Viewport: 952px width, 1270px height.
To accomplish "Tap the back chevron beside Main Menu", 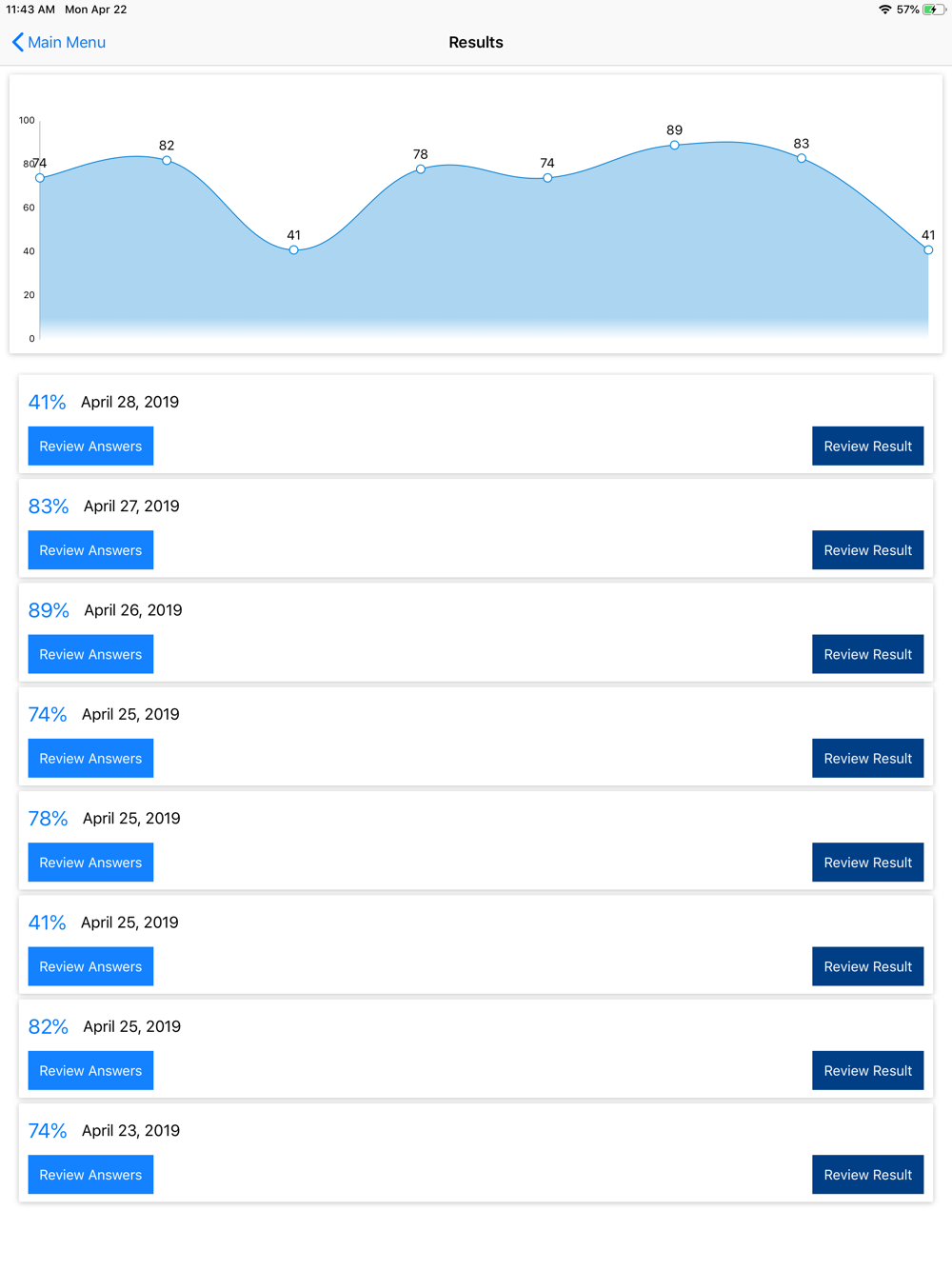I will pos(17,42).
